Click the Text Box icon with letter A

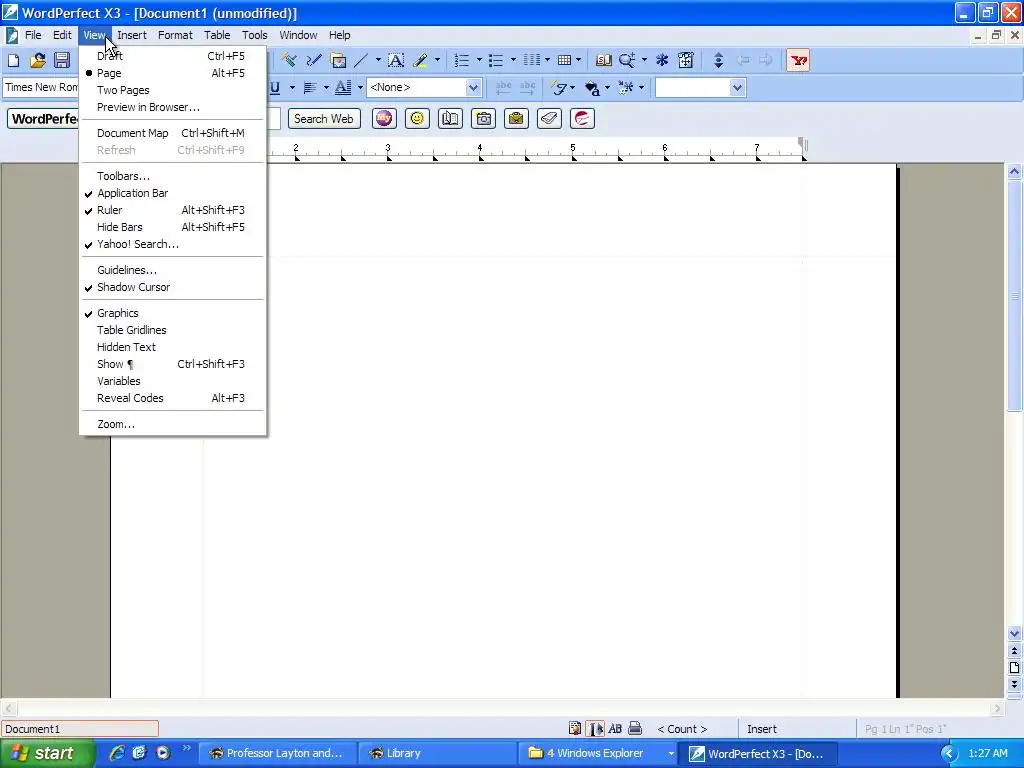[396, 61]
